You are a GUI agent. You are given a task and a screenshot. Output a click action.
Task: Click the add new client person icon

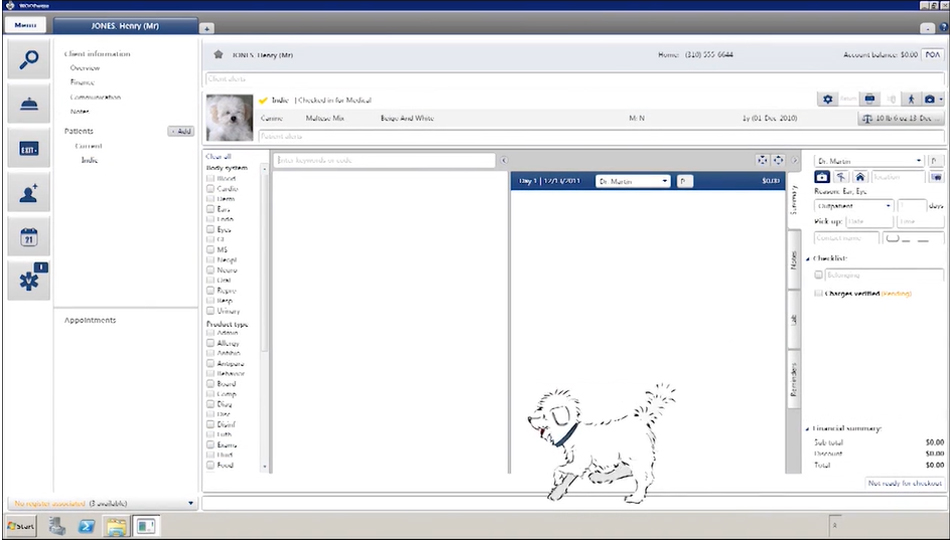tap(28, 193)
